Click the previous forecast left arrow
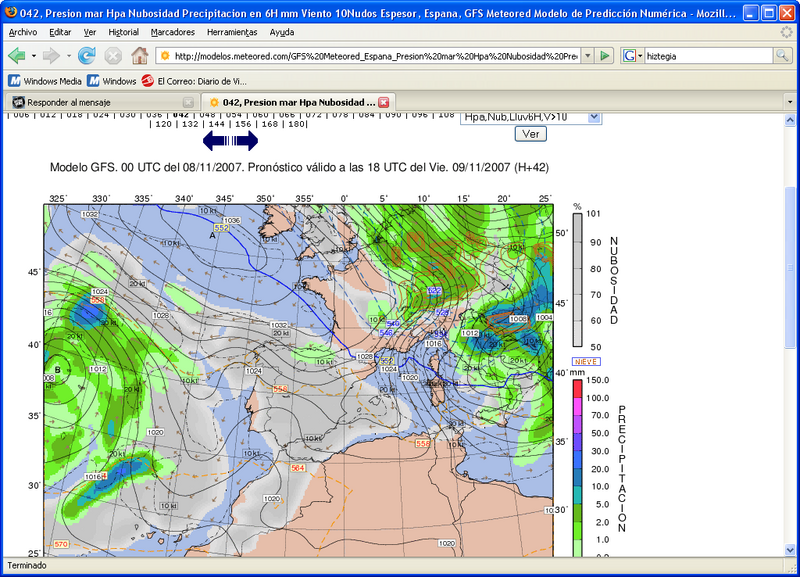 coord(216,141)
